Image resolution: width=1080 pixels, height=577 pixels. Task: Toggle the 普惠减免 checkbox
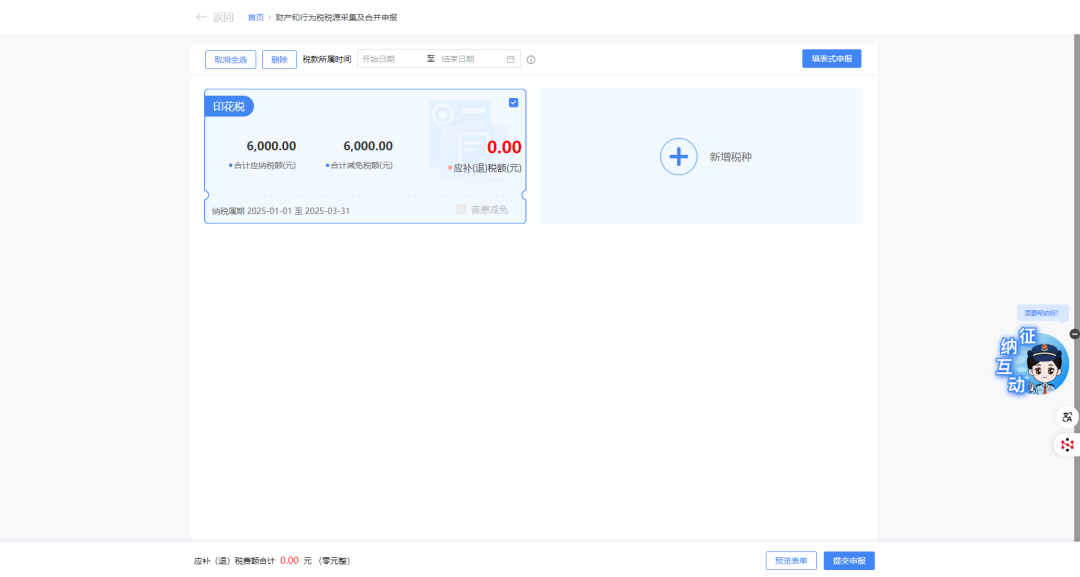461,209
